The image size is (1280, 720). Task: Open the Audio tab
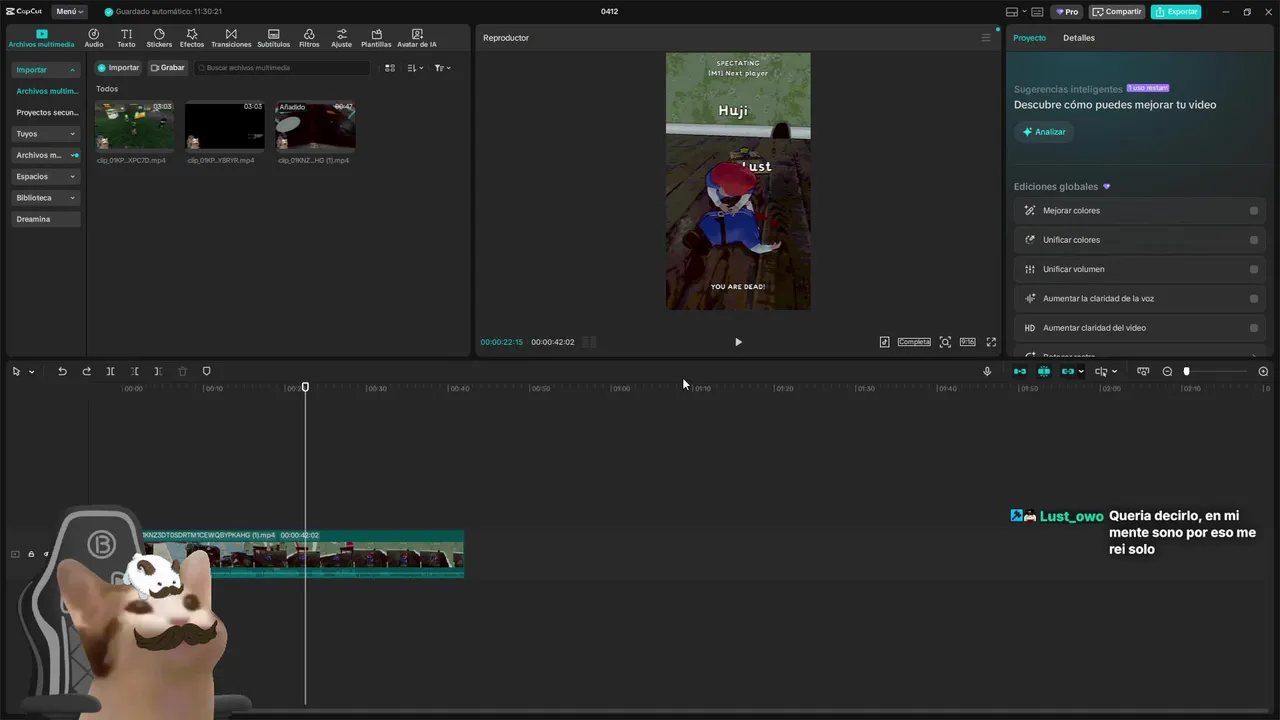coord(93,38)
